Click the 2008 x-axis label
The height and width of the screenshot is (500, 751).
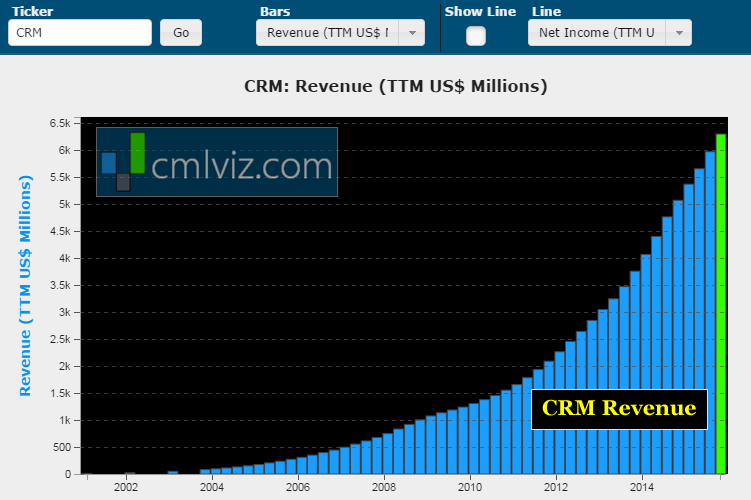pyautogui.click(x=384, y=487)
